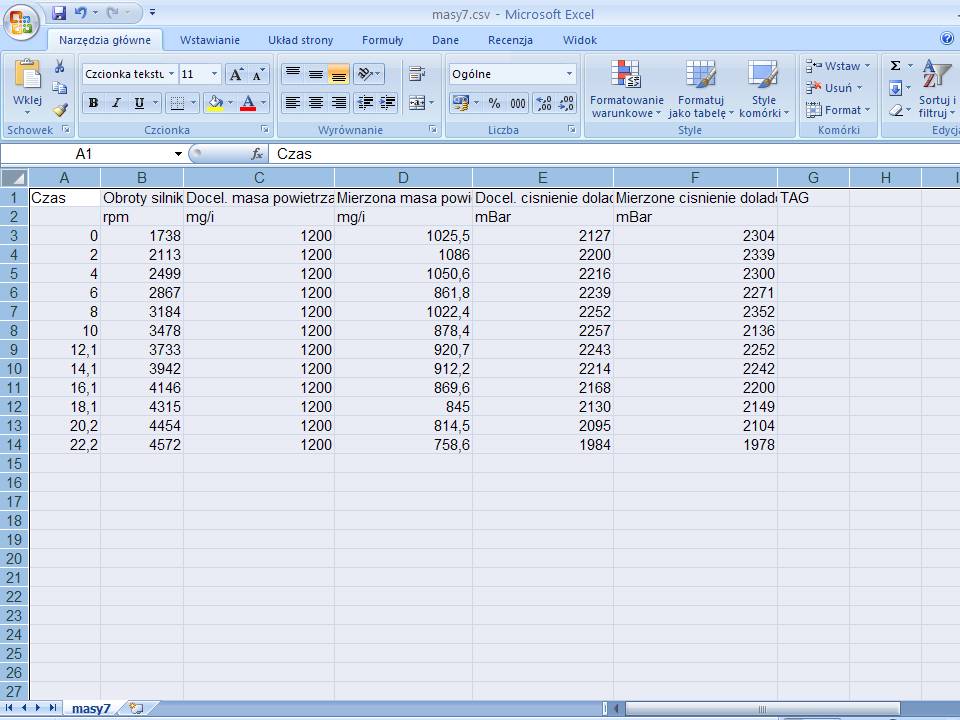Expand the Liczba dialog launcher

tap(571, 129)
